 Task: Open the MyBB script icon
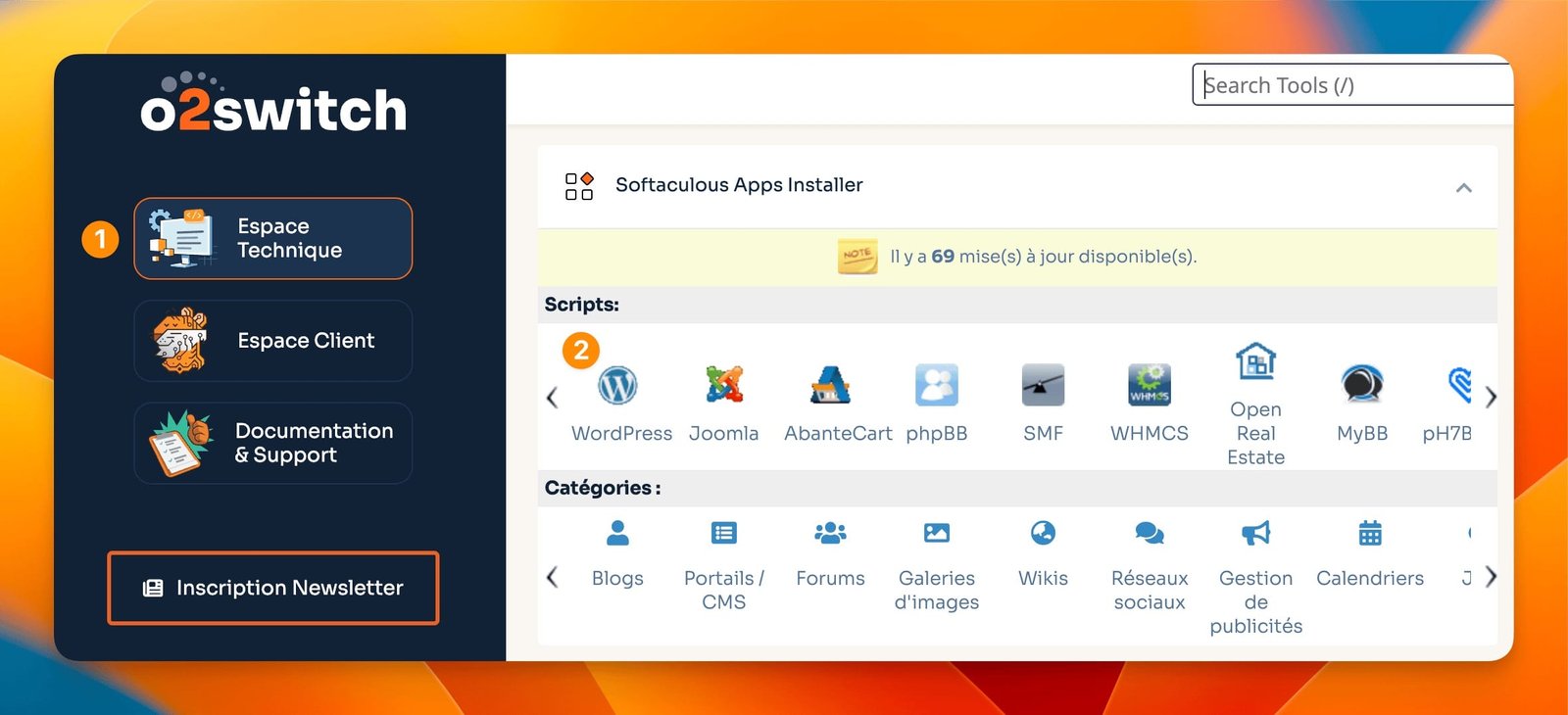(1362, 385)
